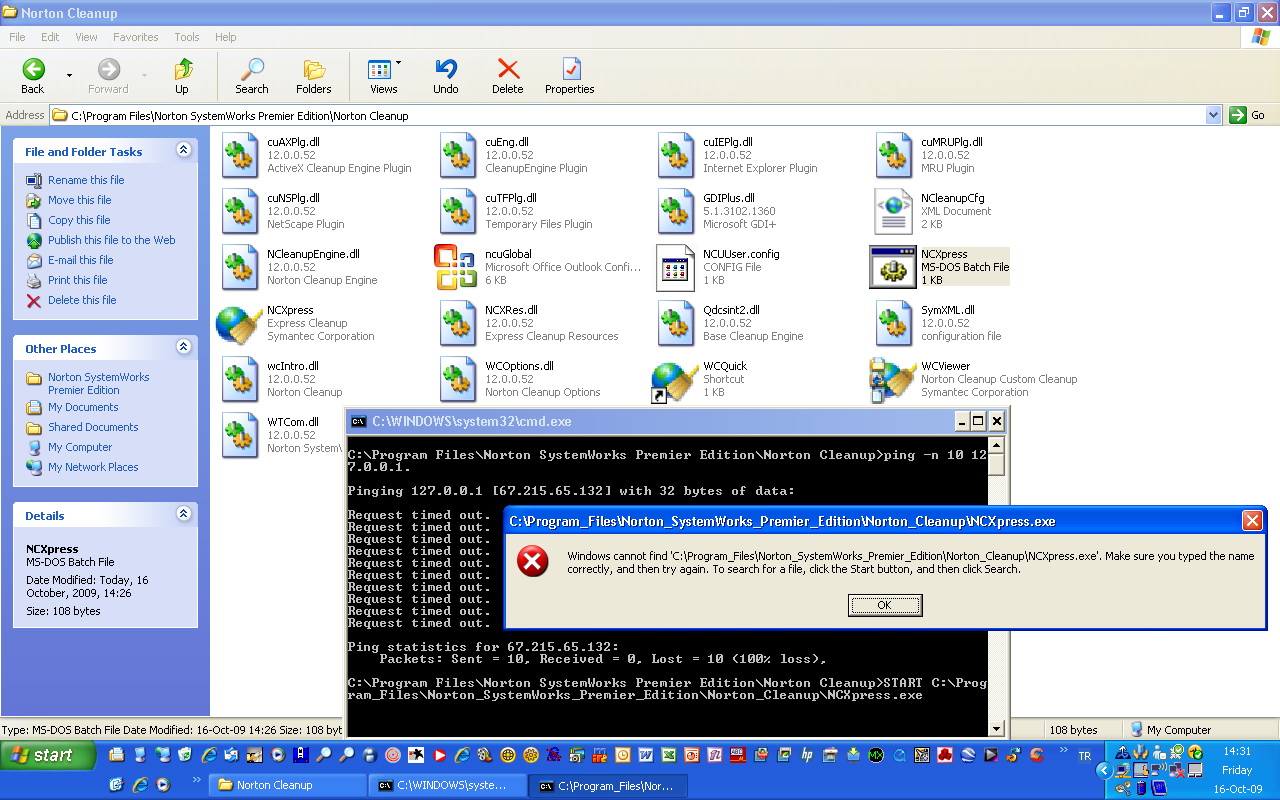The image size is (1280, 800).
Task: Open the Start menu
Action: pyautogui.click(x=48, y=755)
